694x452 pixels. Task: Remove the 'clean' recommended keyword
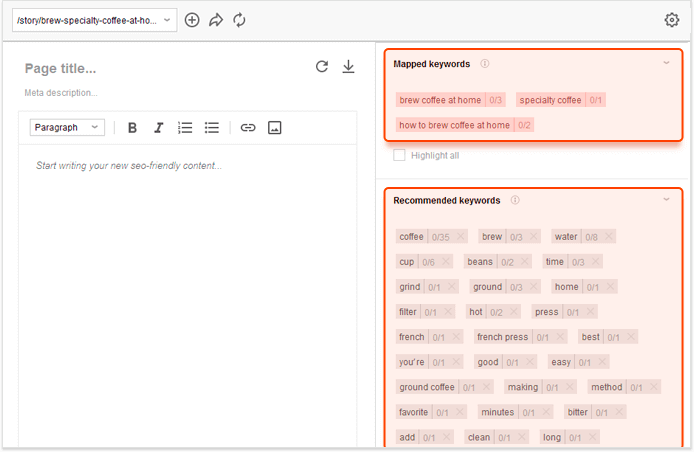521,437
